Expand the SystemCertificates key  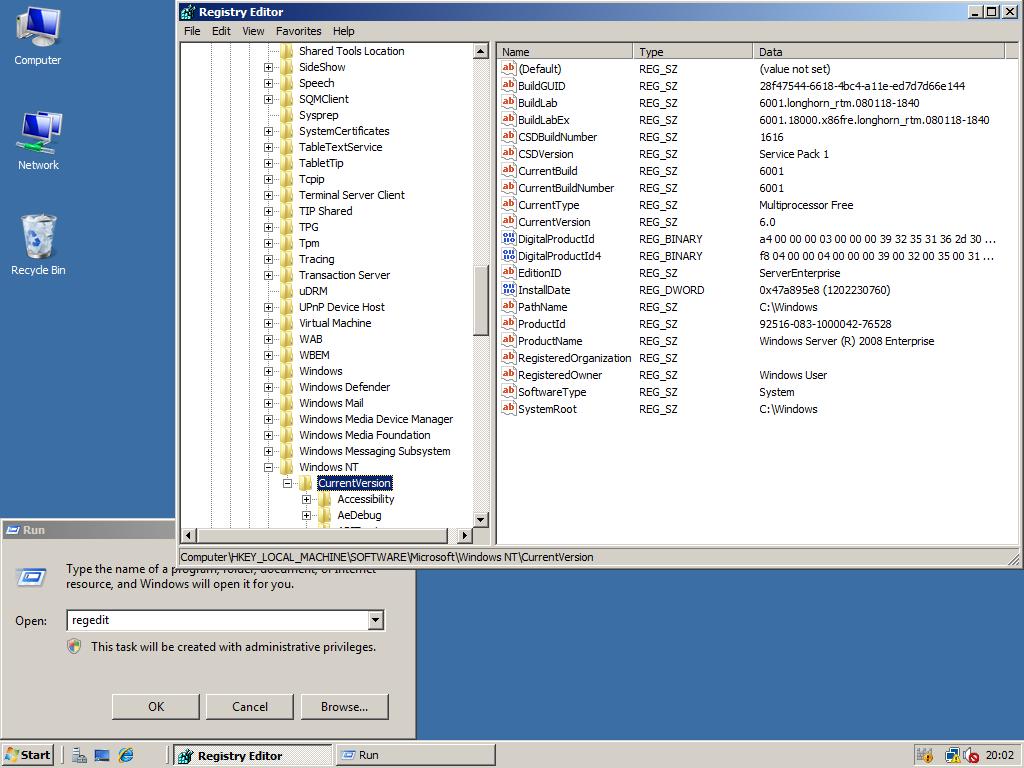coord(268,131)
